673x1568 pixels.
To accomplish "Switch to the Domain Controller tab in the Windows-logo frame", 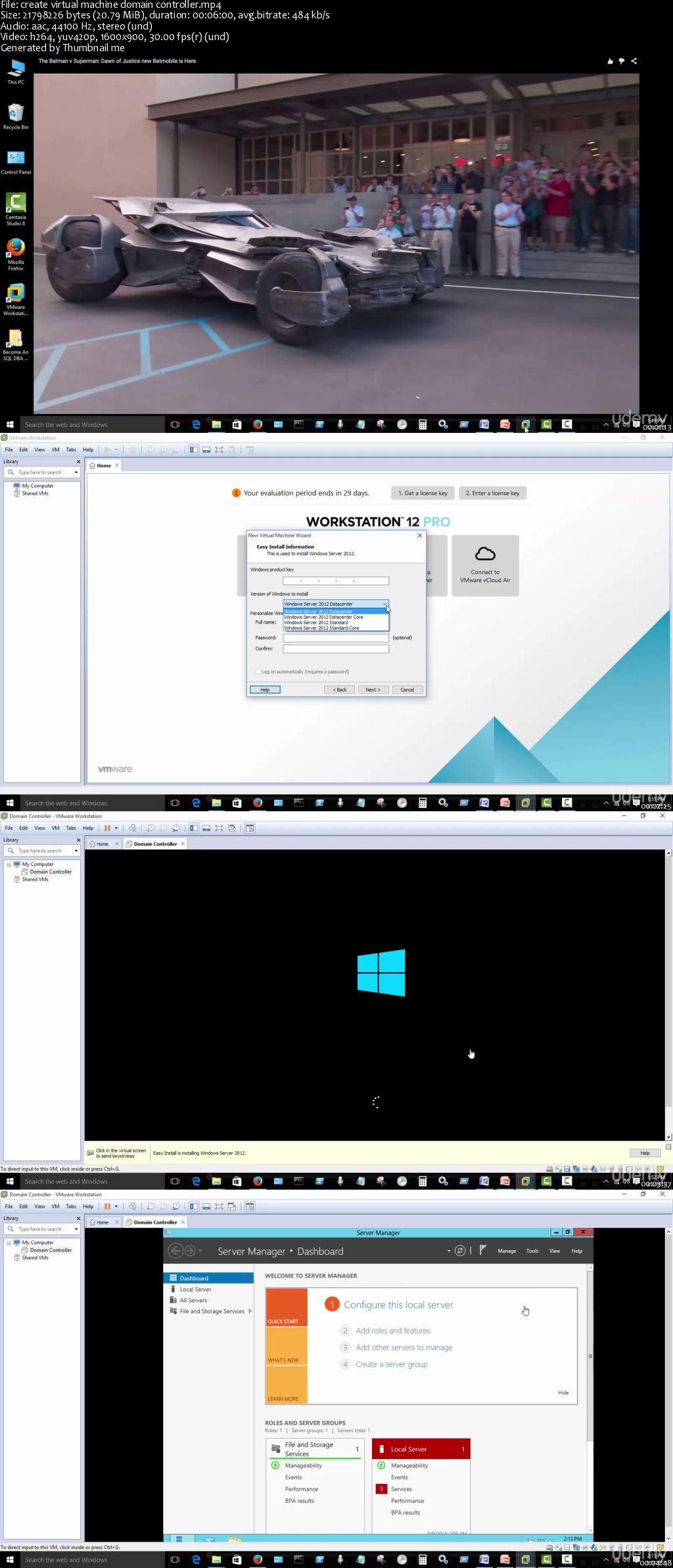I will coord(156,844).
